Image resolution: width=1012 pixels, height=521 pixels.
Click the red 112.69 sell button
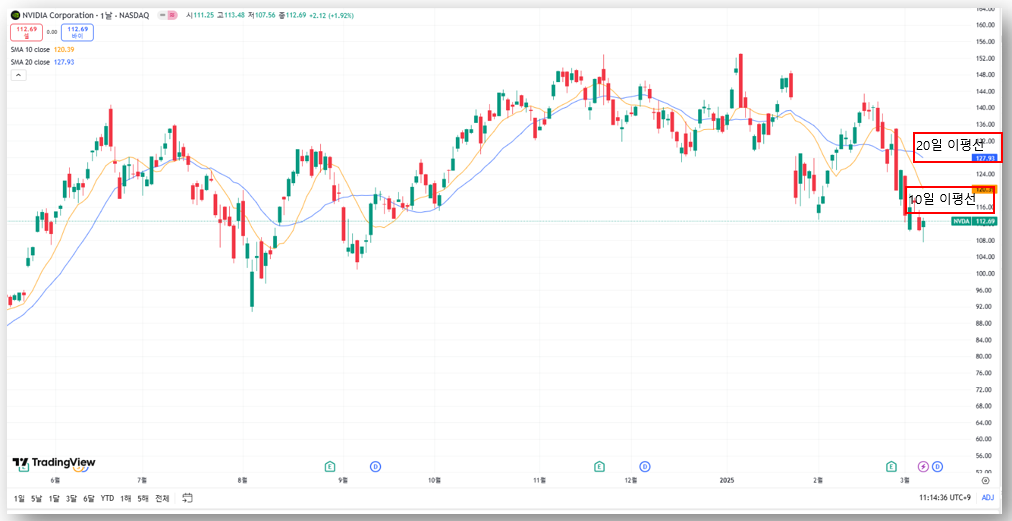click(27, 32)
